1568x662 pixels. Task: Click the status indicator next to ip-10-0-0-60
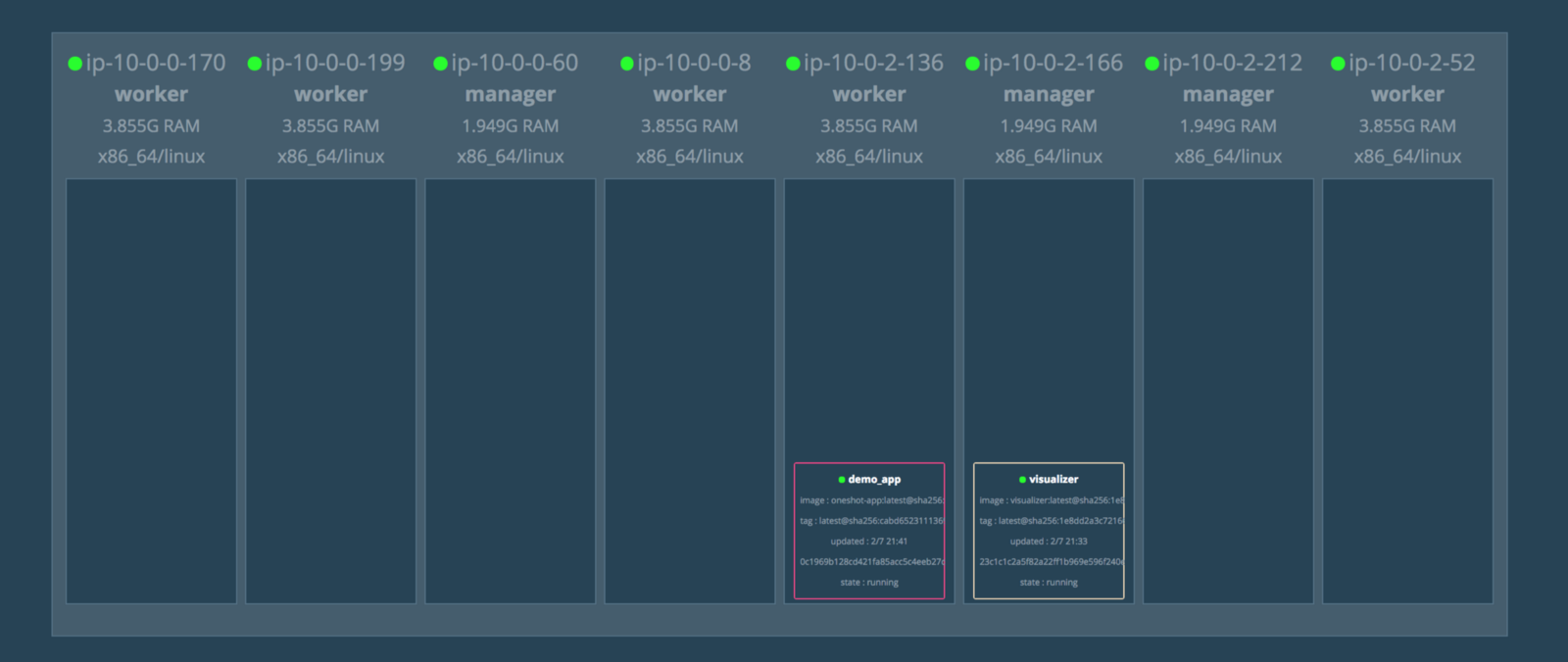440,64
